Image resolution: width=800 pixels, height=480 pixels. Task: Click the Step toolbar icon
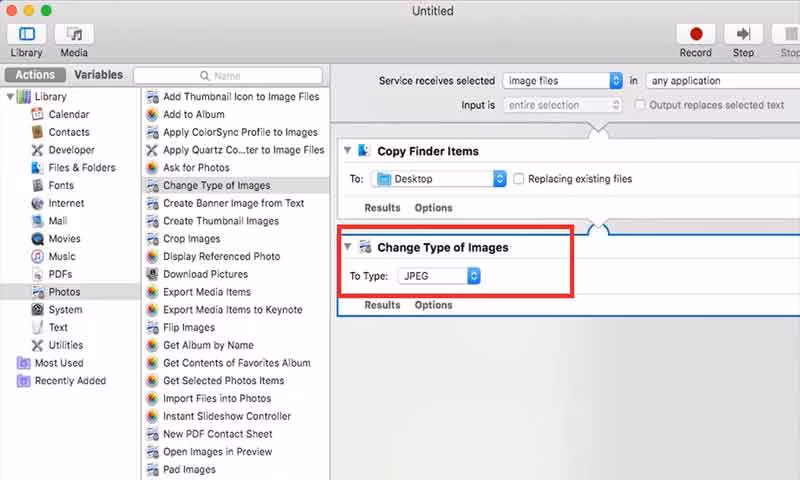pyautogui.click(x=743, y=34)
